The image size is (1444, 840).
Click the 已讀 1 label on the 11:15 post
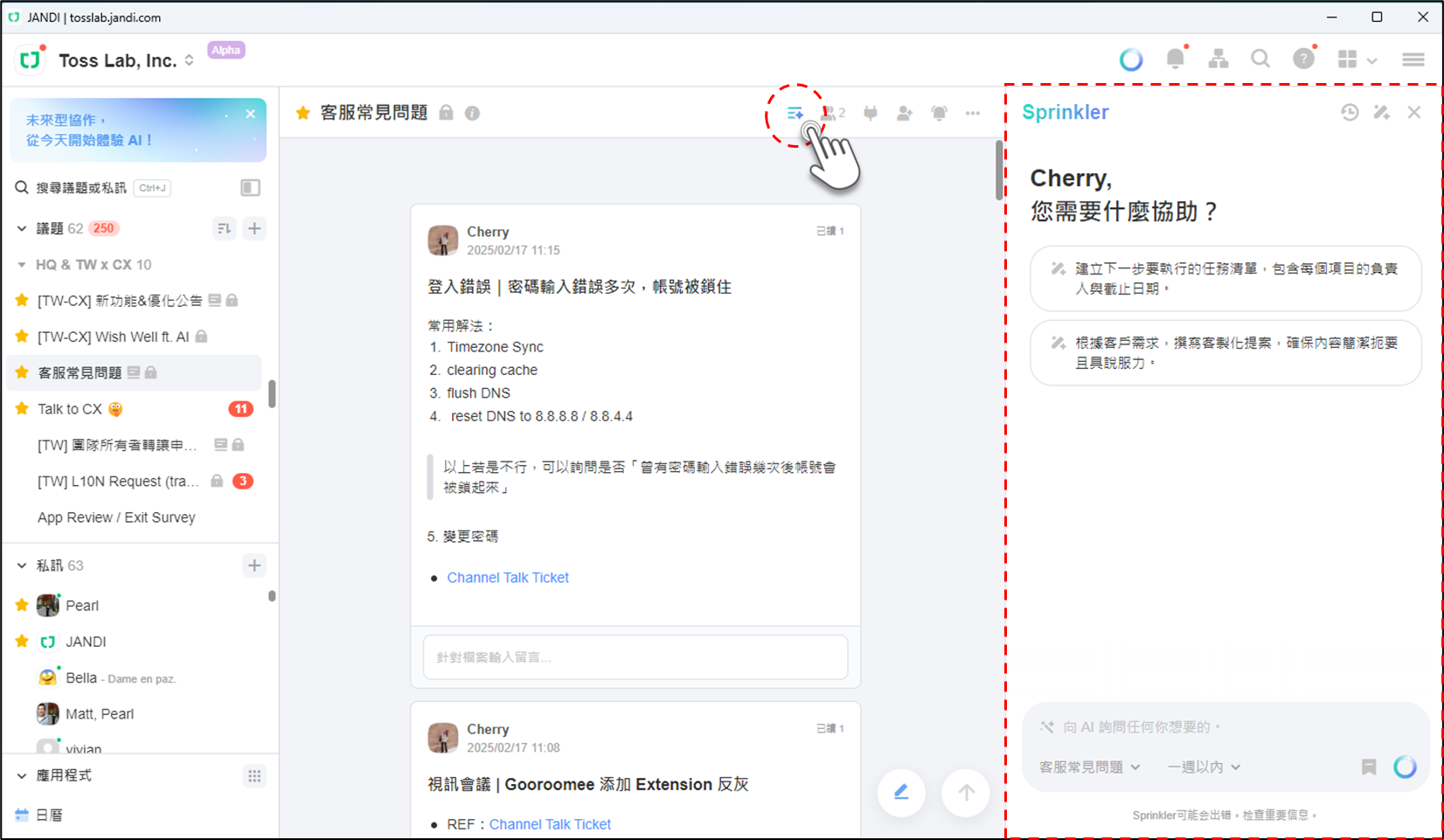click(830, 232)
